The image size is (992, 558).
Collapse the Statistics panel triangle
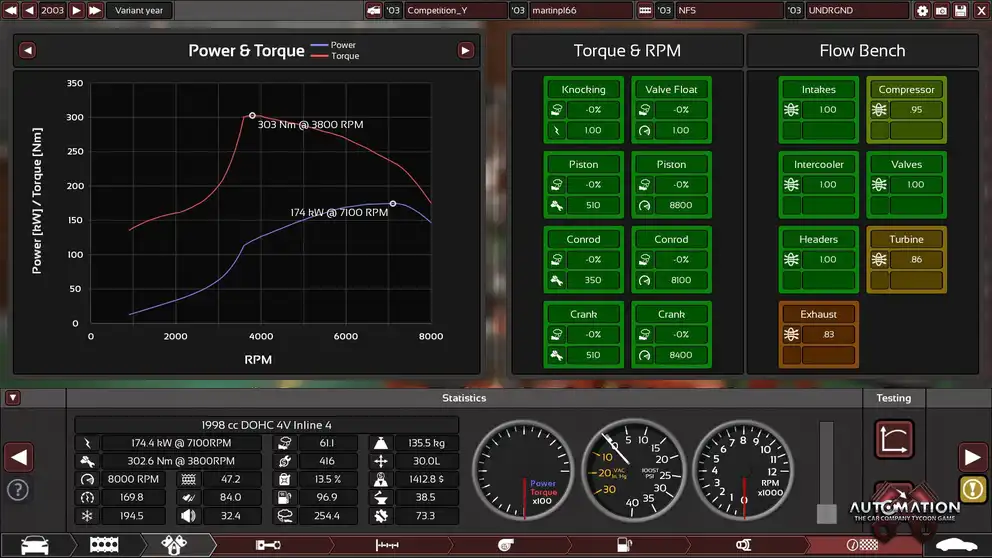pos(13,398)
